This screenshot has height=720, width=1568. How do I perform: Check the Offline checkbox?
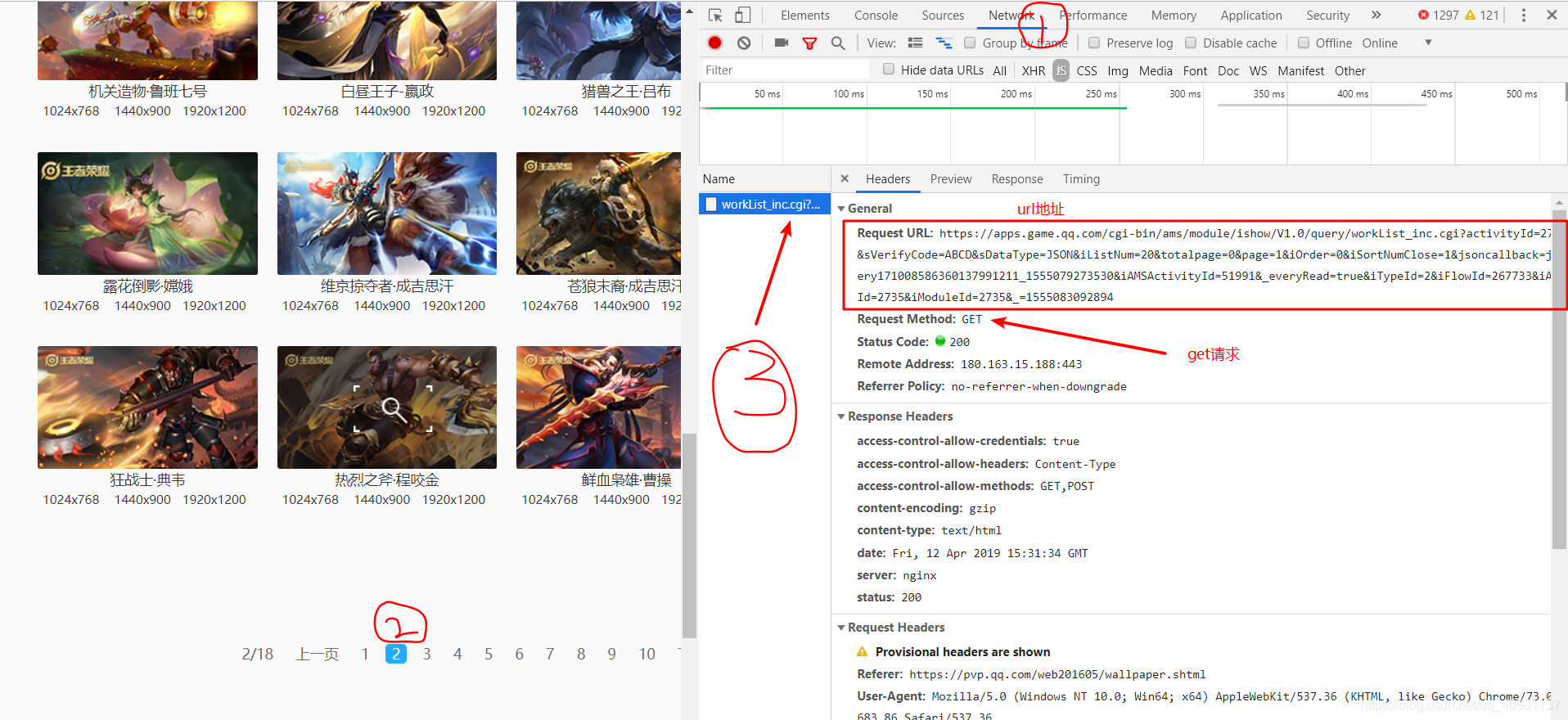(x=1304, y=43)
